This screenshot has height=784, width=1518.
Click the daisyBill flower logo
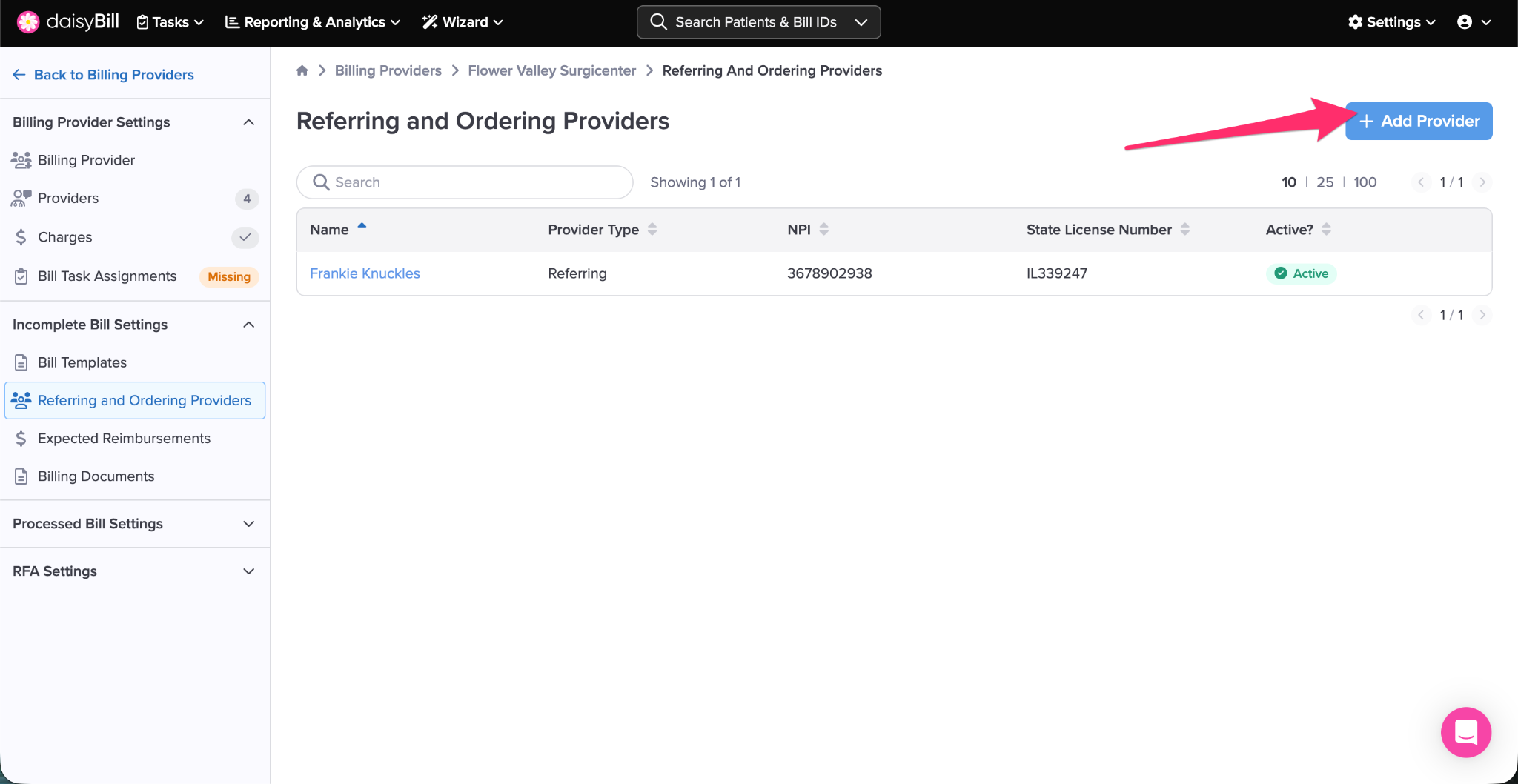click(x=27, y=22)
